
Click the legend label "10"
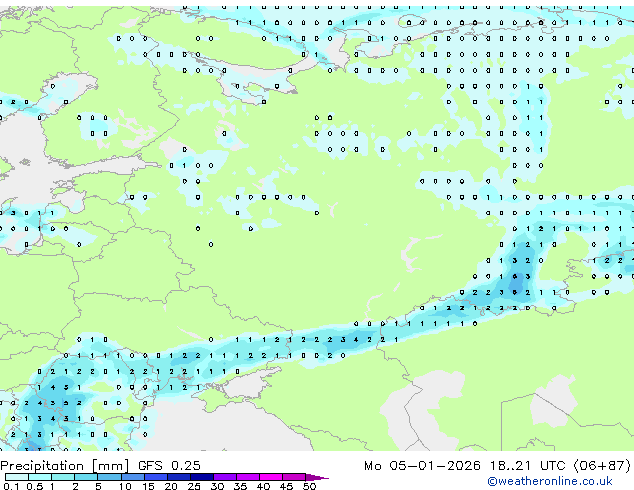125,486
